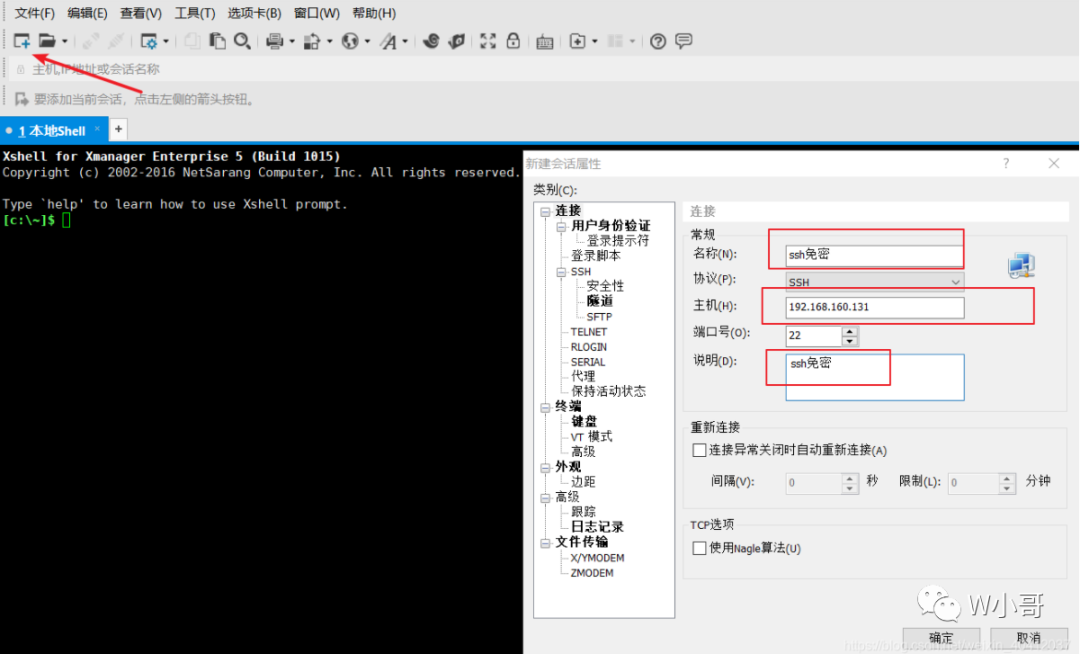1080x654 pixels.
Task: Open dropdown arrow beside Print icon
Action: (292, 41)
